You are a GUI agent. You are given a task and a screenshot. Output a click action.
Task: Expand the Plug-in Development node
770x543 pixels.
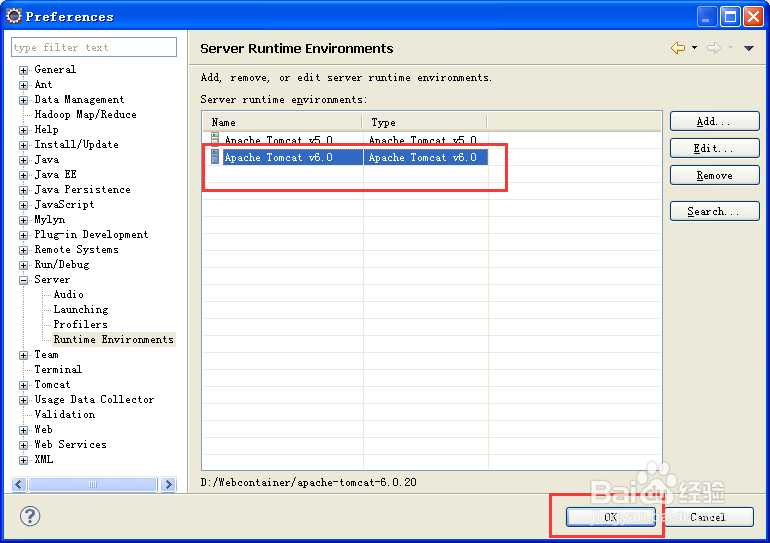24,235
